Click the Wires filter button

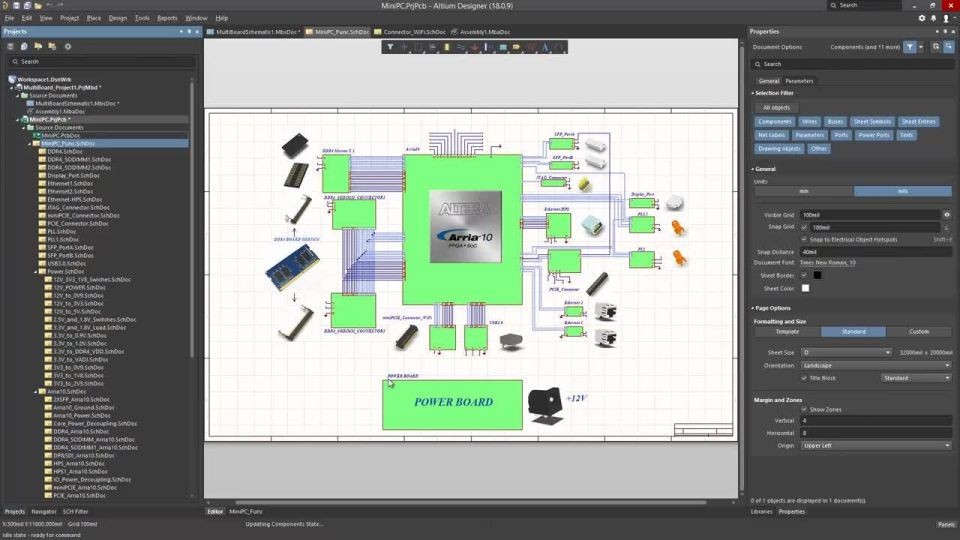click(809, 121)
